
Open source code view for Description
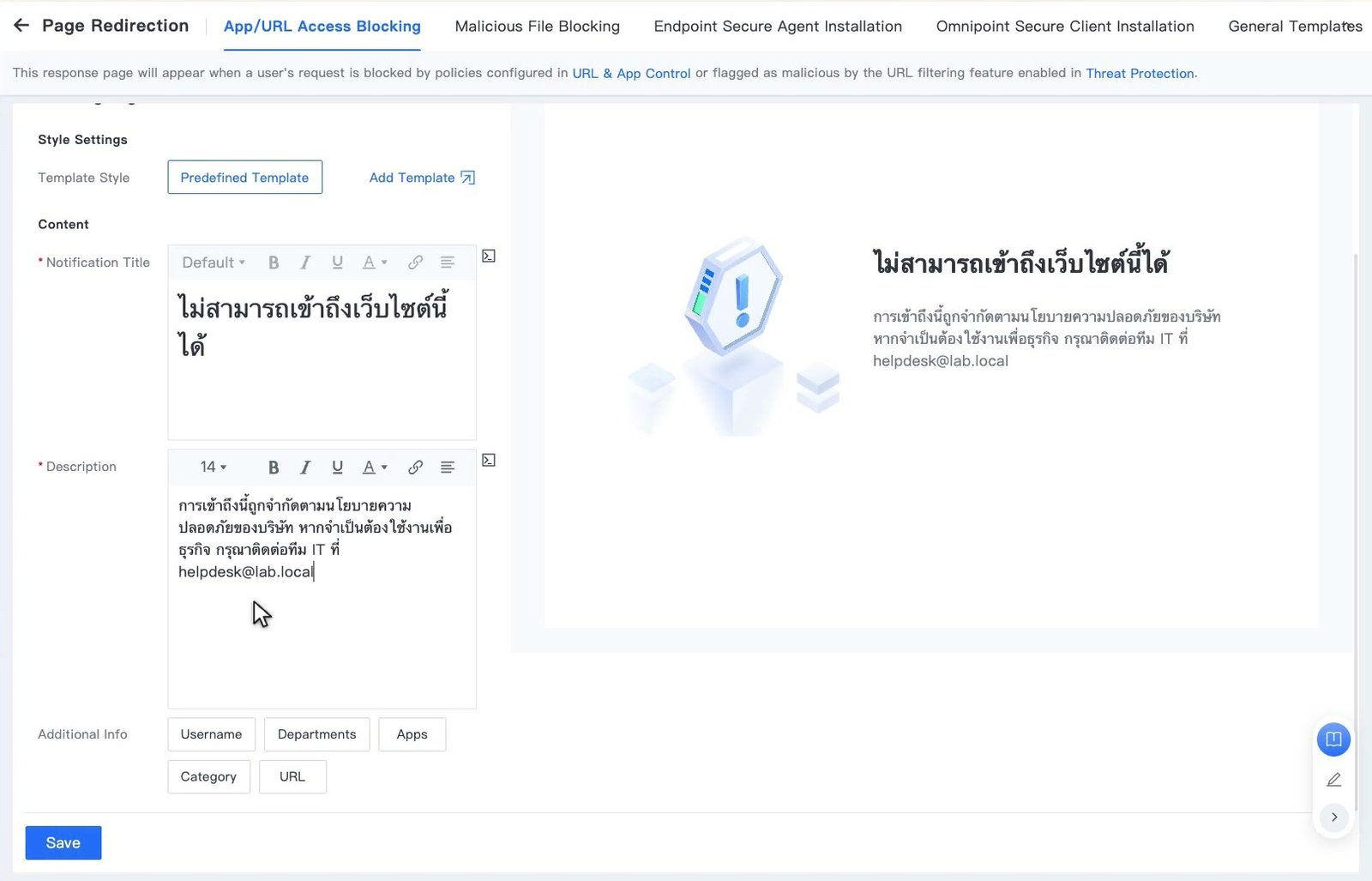[489, 460]
